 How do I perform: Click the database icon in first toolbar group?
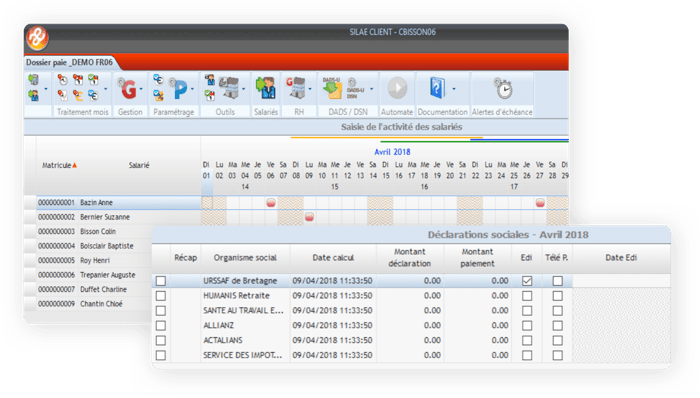33,80
